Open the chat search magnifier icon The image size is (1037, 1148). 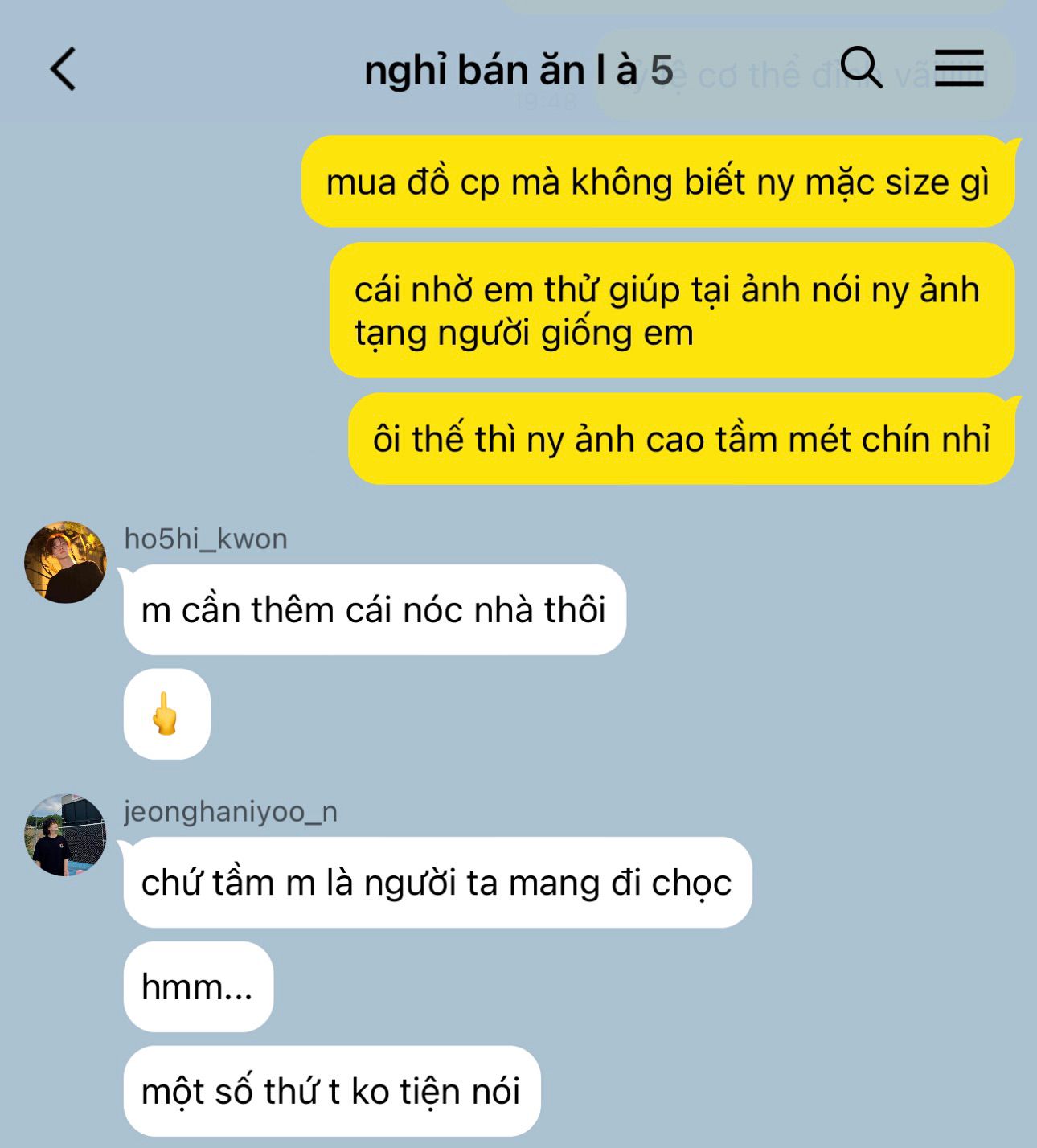click(861, 67)
